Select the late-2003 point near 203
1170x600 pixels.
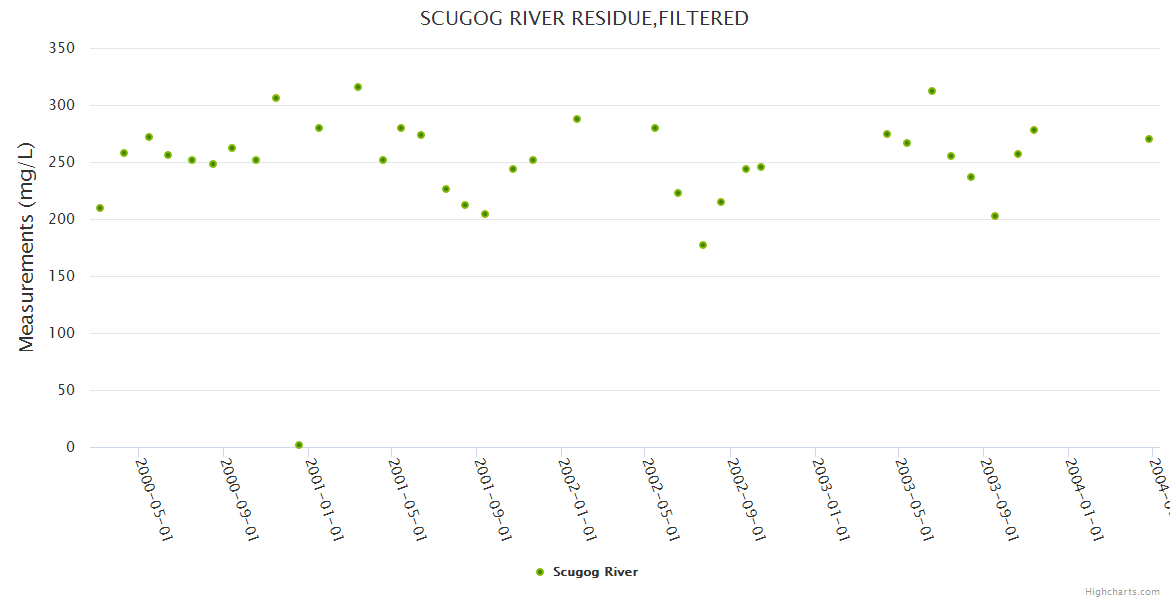pyautogui.click(x=995, y=216)
